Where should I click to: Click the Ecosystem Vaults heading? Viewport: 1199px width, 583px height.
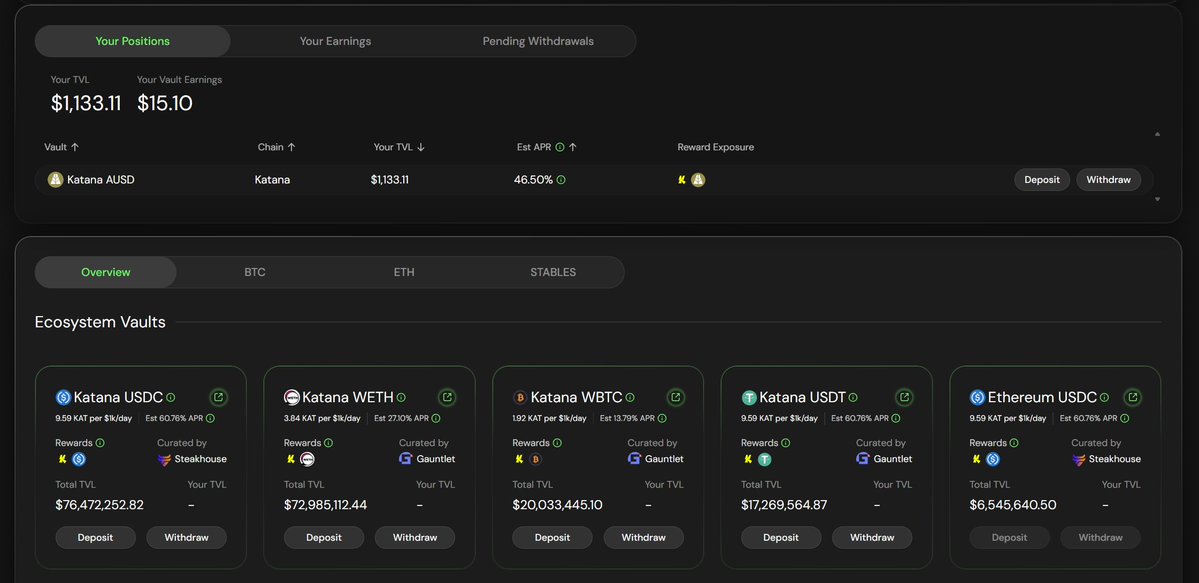coord(100,322)
